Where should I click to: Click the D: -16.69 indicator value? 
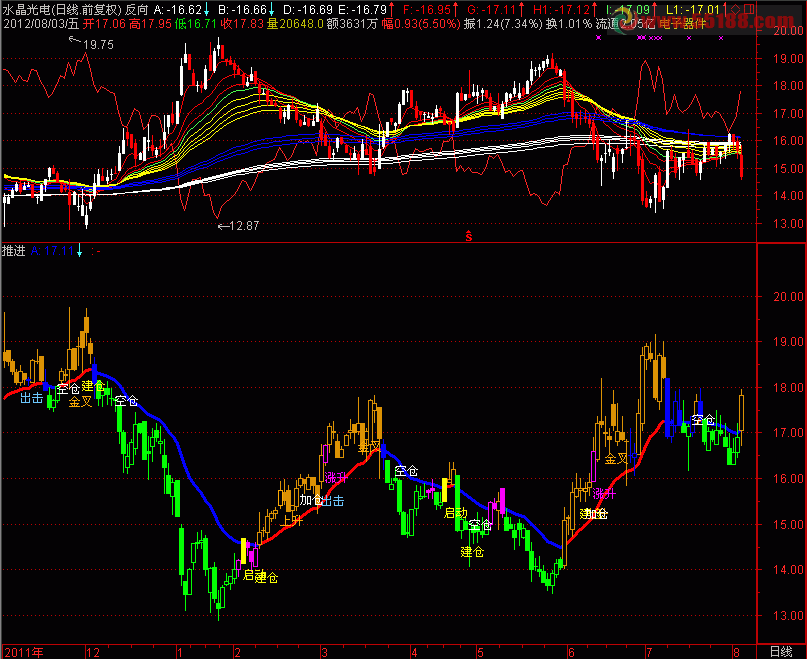click(308, 9)
